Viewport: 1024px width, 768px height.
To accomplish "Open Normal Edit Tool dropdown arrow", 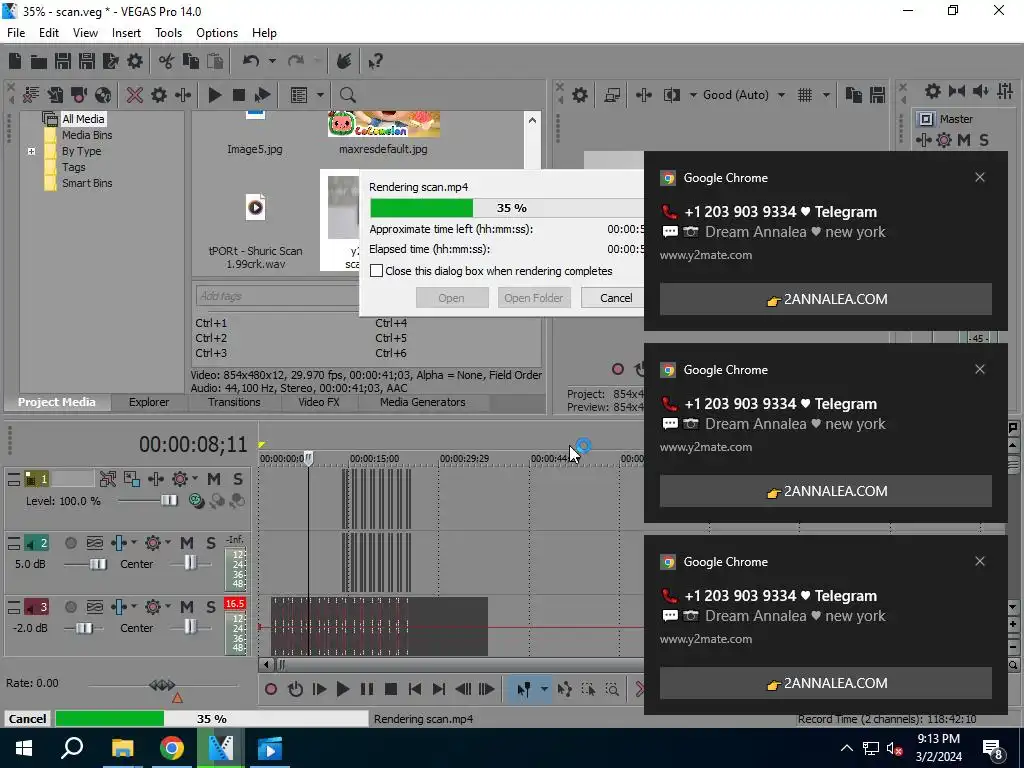I will 543,689.
